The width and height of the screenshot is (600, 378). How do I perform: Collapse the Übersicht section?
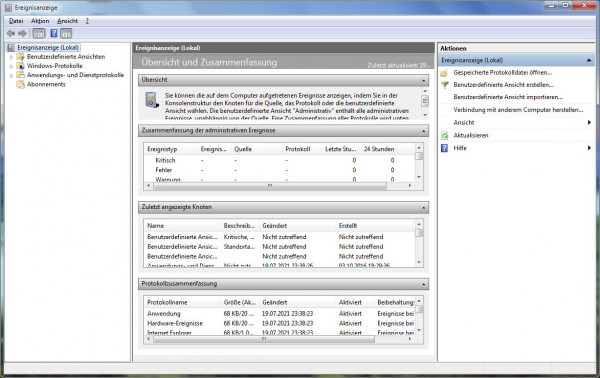tap(424, 80)
